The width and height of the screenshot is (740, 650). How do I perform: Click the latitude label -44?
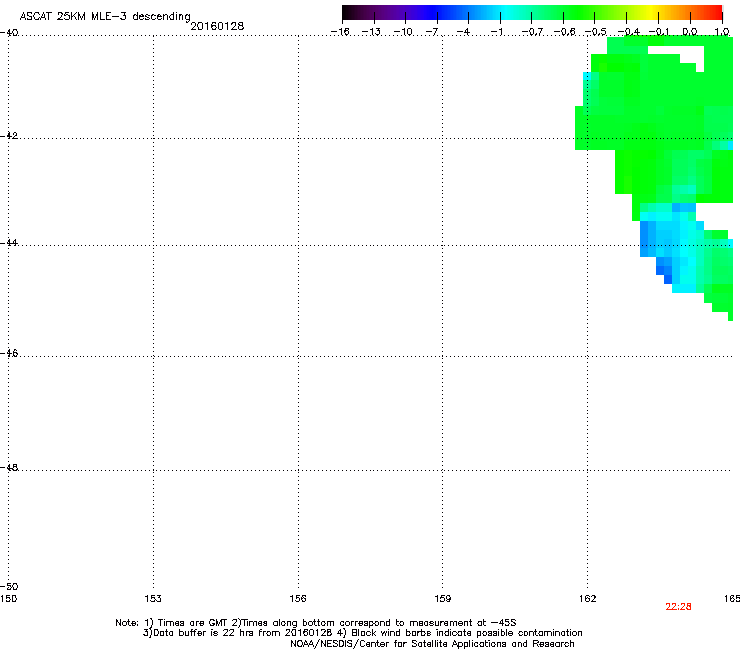[9, 243]
